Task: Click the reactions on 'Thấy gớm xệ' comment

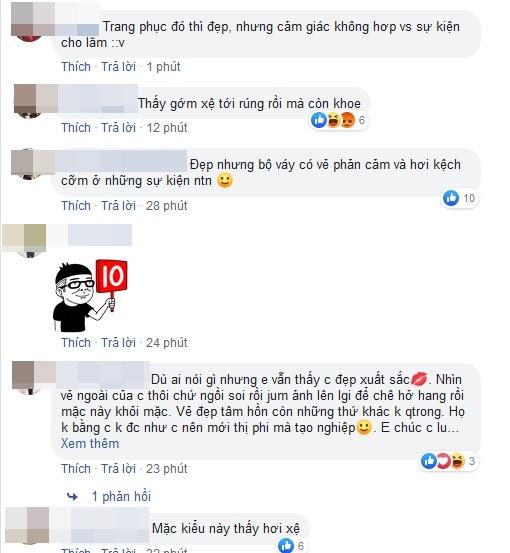Action: click(x=339, y=120)
